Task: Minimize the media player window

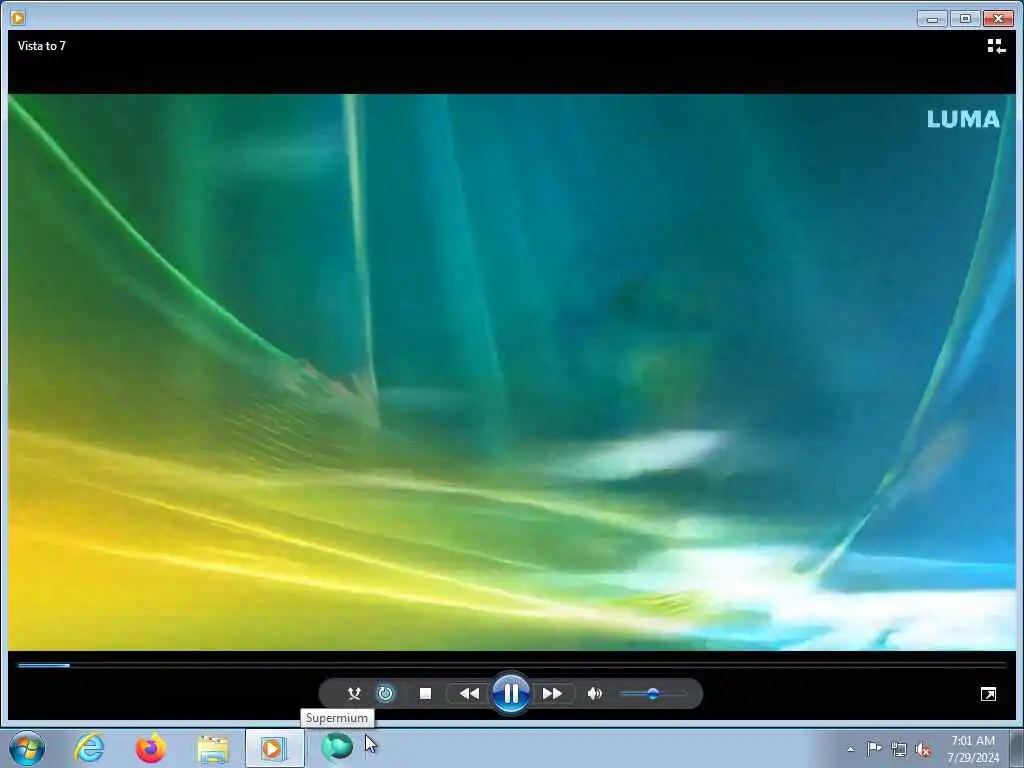Action: coord(932,18)
